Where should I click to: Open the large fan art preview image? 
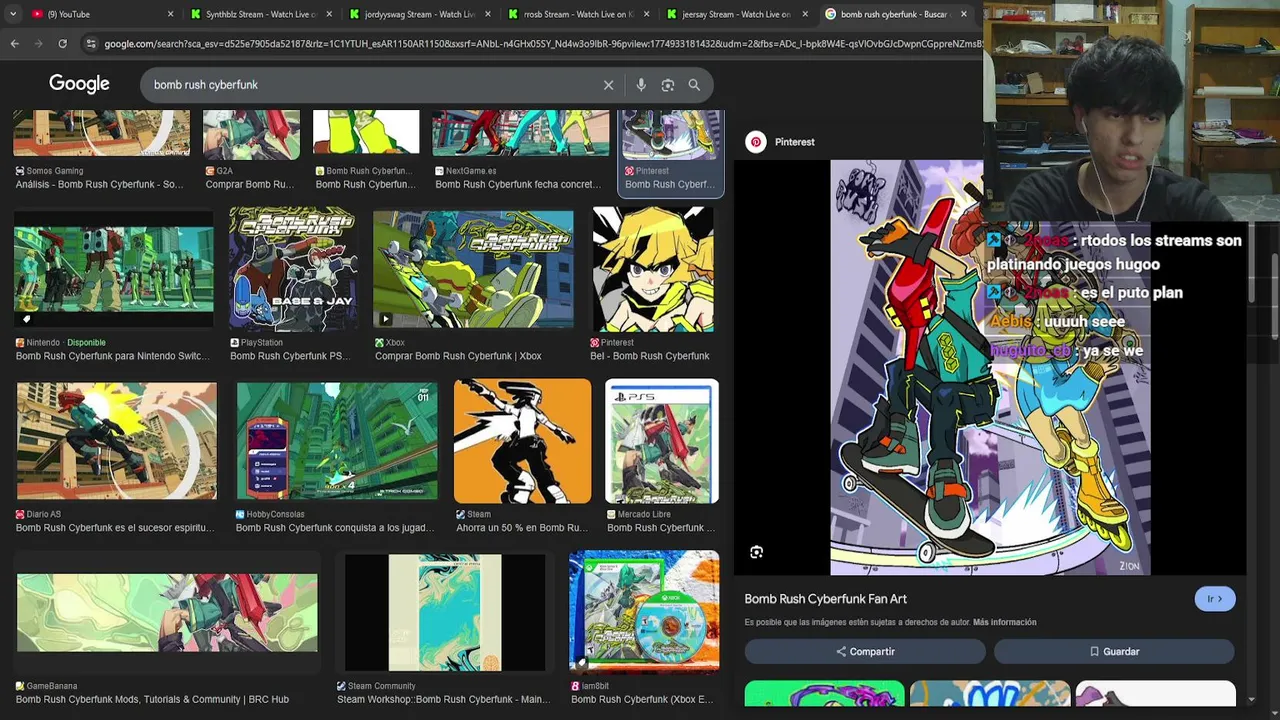point(990,367)
